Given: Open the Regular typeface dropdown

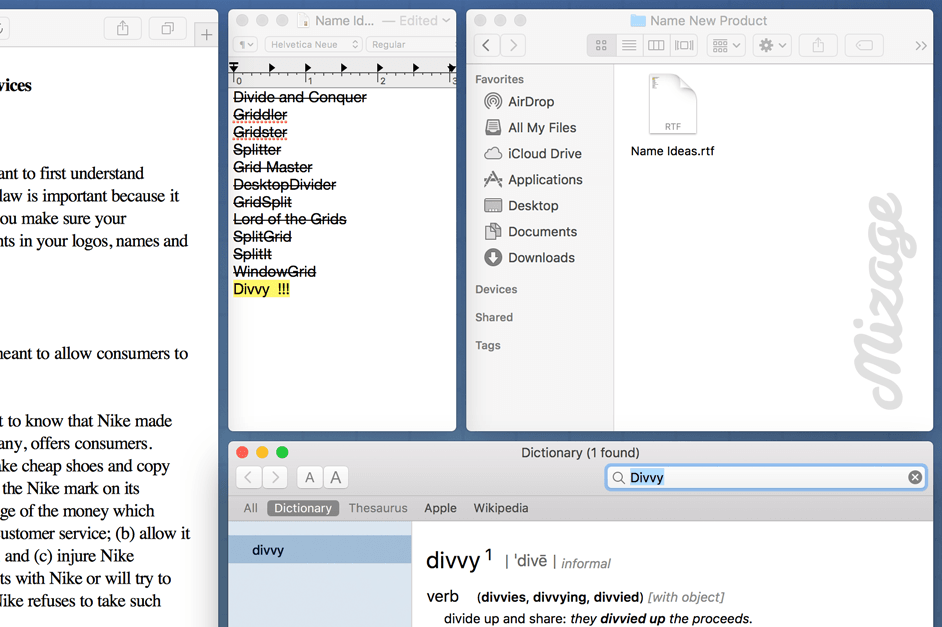Looking at the screenshot, I should click(411, 44).
